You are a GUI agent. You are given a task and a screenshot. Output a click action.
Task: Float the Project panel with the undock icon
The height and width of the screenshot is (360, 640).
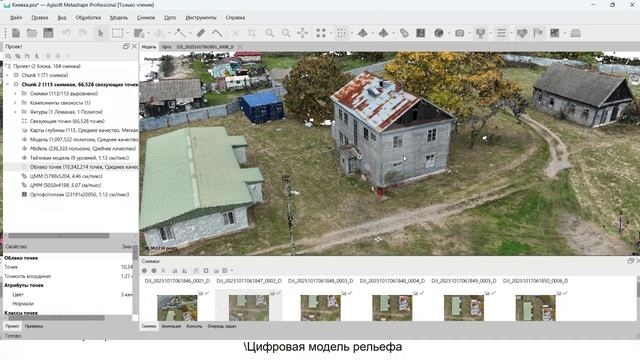[126, 47]
